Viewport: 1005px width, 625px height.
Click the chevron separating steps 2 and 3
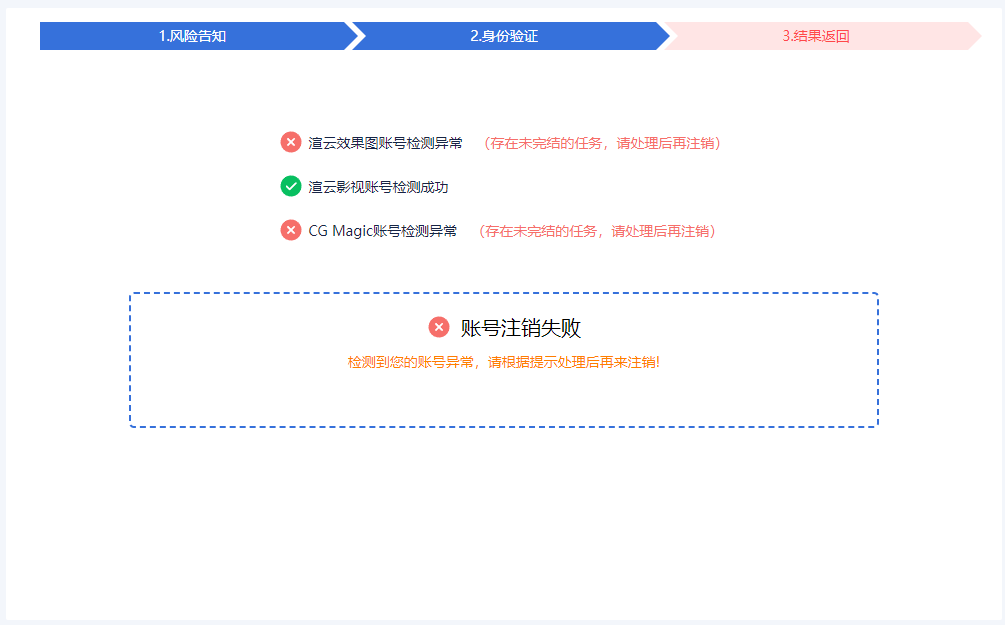point(666,36)
